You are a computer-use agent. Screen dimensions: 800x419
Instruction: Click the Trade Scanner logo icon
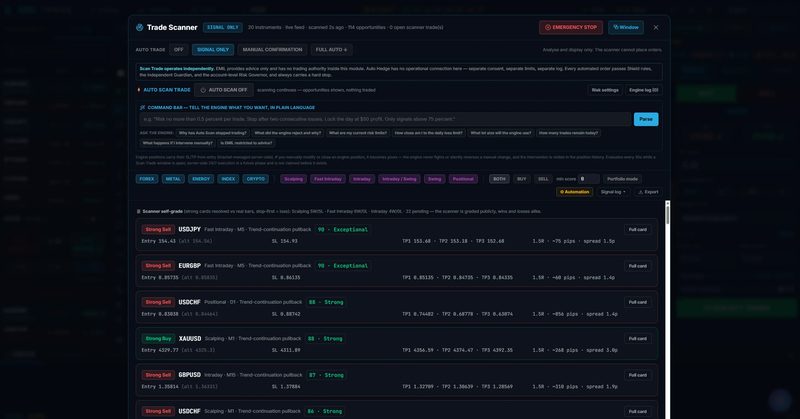(139, 28)
